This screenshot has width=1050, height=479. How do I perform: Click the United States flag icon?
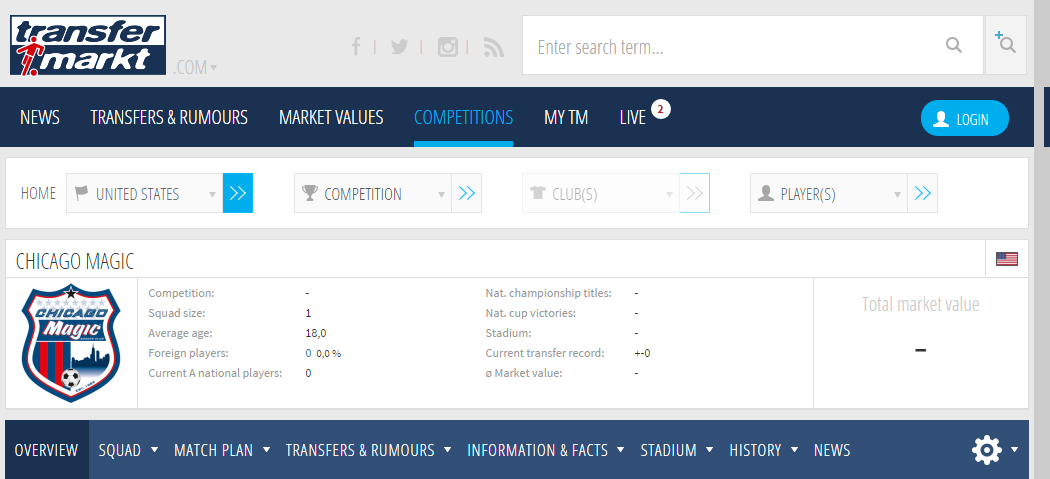1006,259
